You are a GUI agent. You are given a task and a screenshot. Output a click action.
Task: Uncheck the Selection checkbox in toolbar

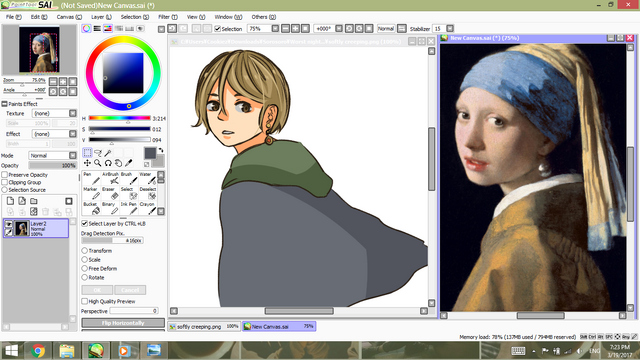[218, 29]
